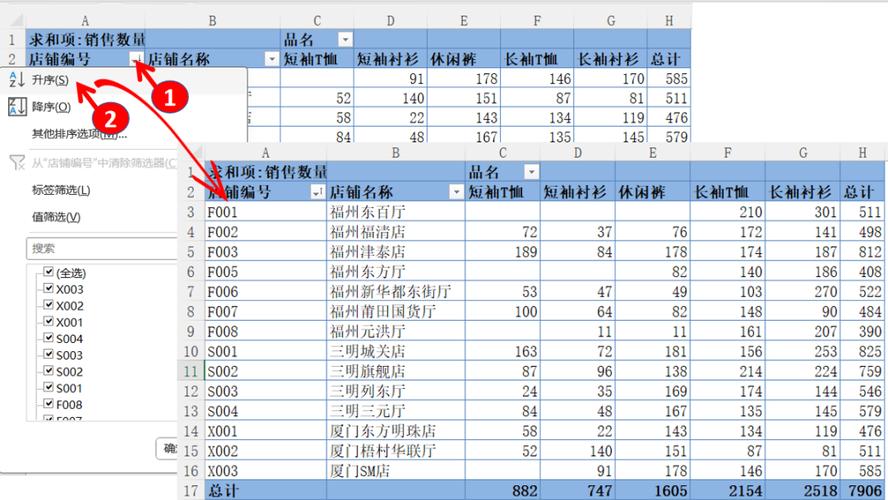Choose 降序(O) in the sort menu
Screen dimensions: 888x500
coord(51,107)
